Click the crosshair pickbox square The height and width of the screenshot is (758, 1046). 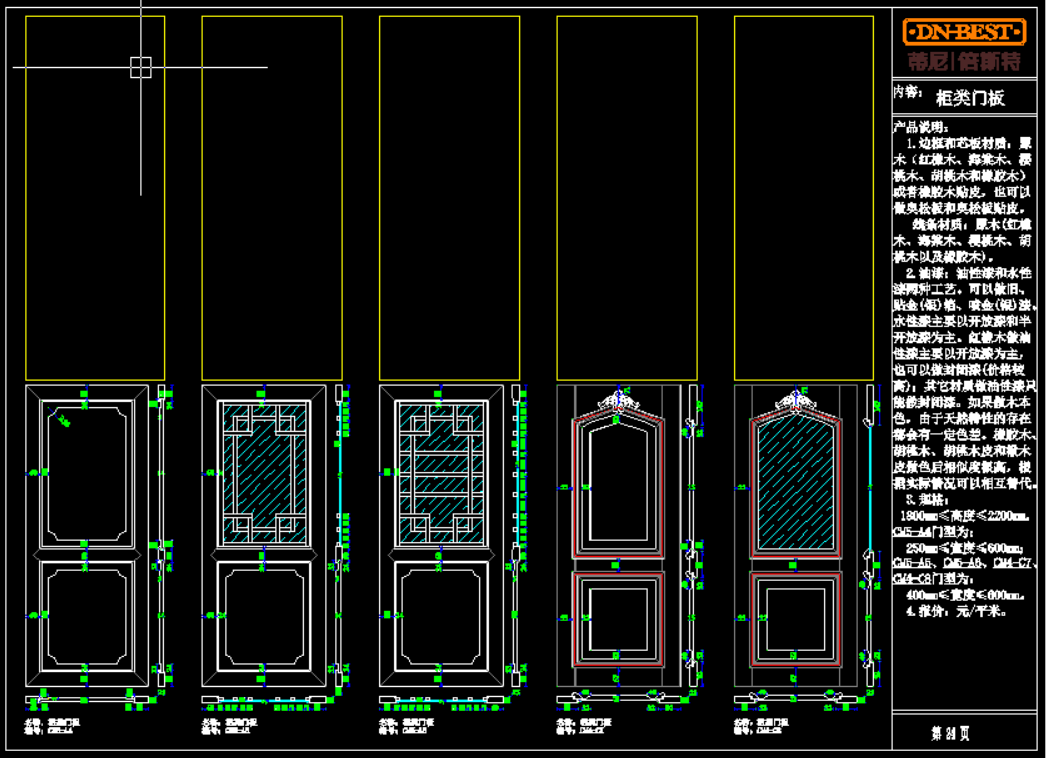[x=140, y=67]
